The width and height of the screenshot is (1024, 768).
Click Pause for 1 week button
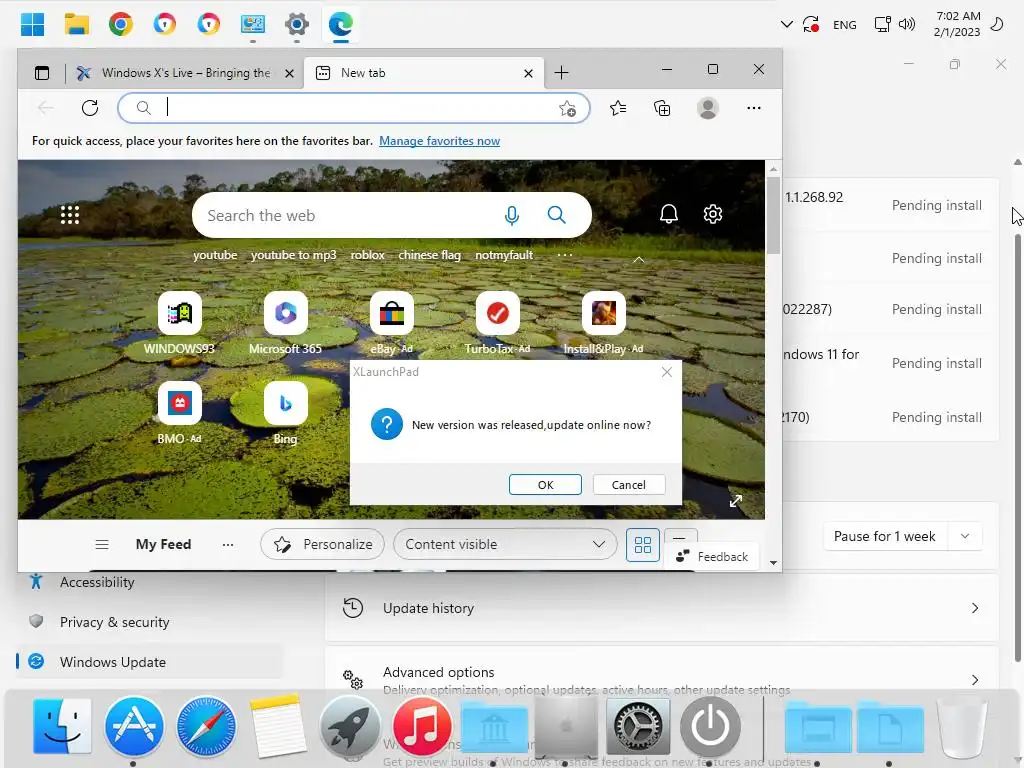tap(885, 536)
